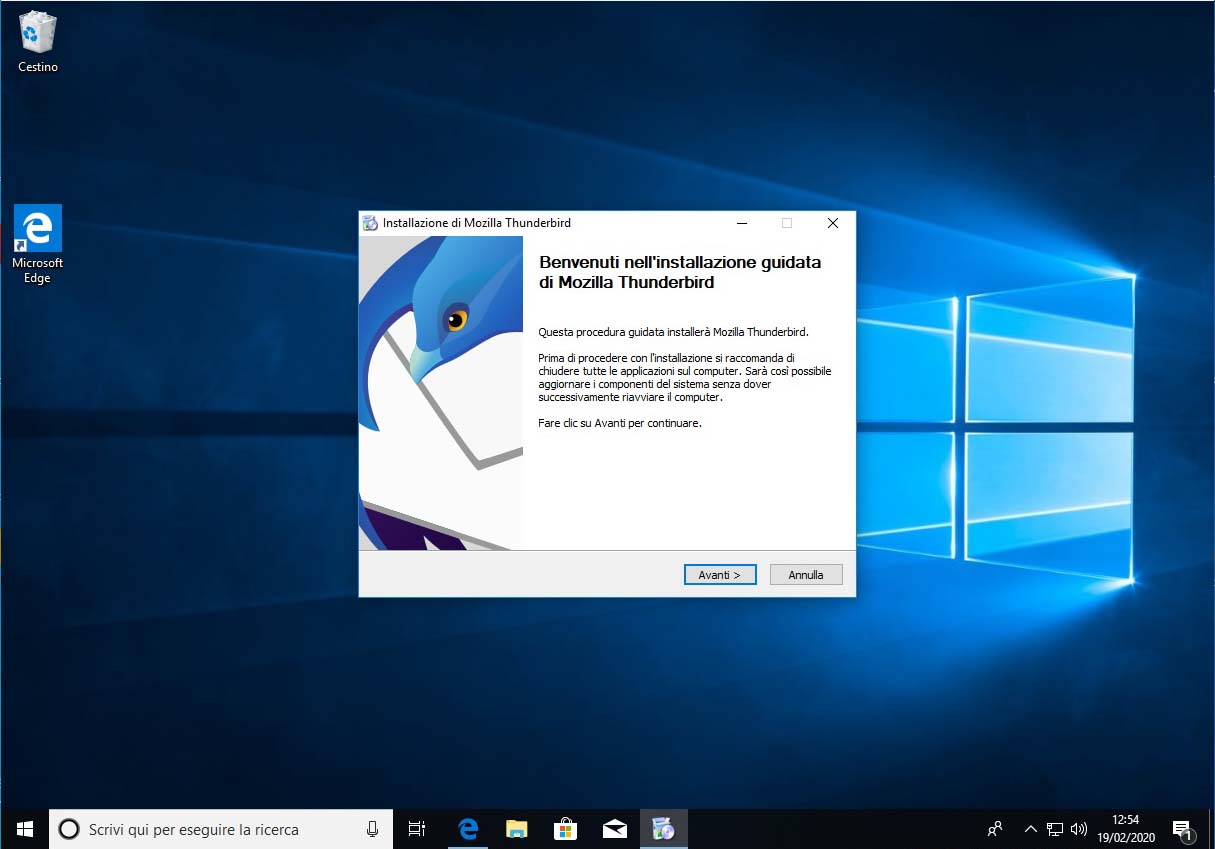Open Microsoft Store from the taskbar
The width and height of the screenshot is (1215, 849).
pos(565,829)
